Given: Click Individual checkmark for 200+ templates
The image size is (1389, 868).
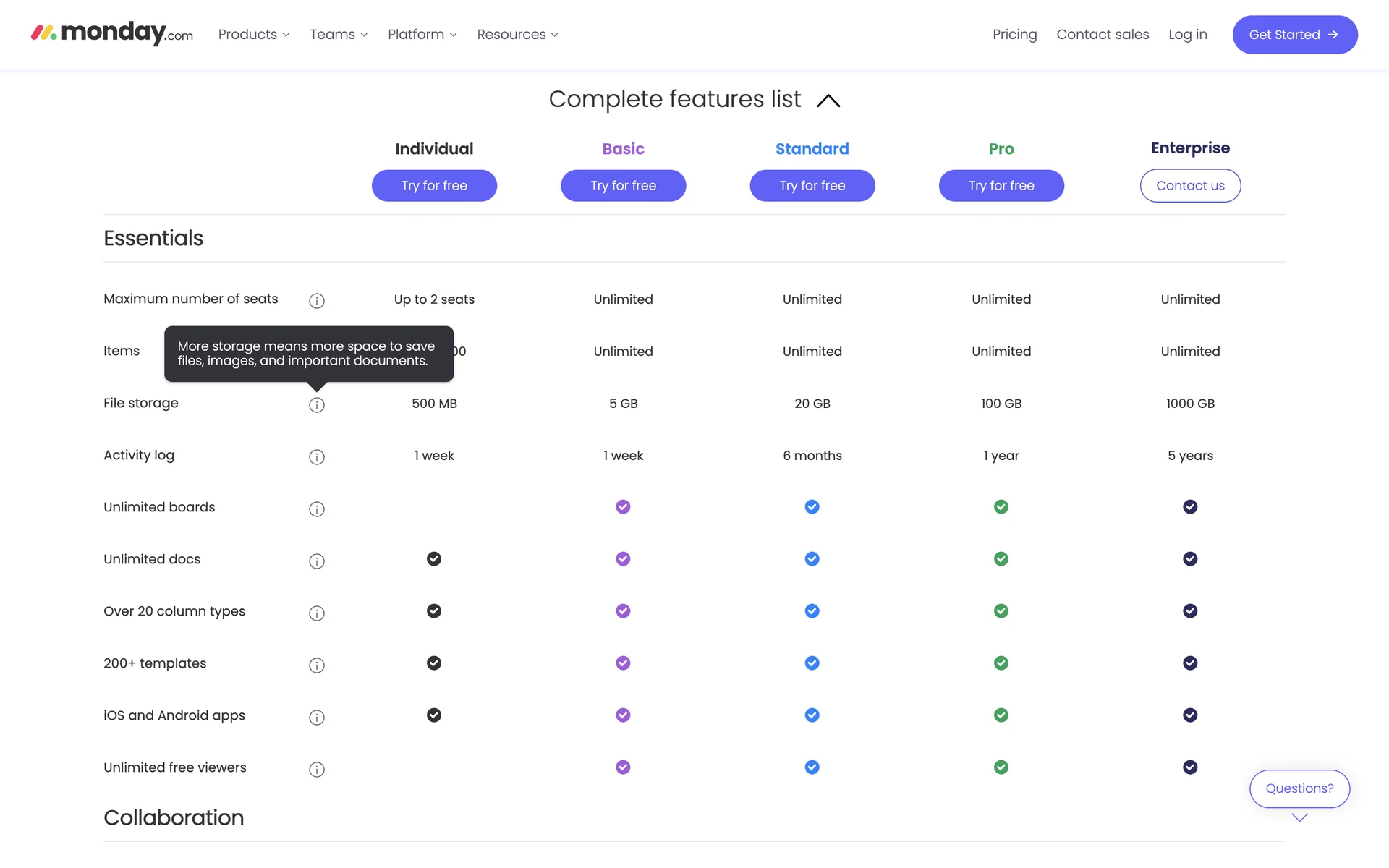Looking at the screenshot, I should click(434, 663).
